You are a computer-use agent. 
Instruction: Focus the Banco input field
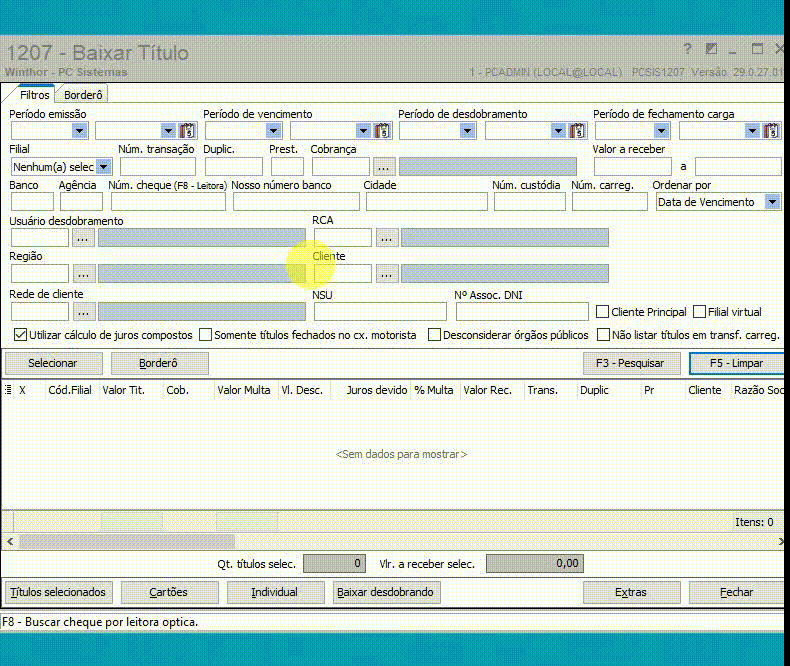(x=32, y=202)
